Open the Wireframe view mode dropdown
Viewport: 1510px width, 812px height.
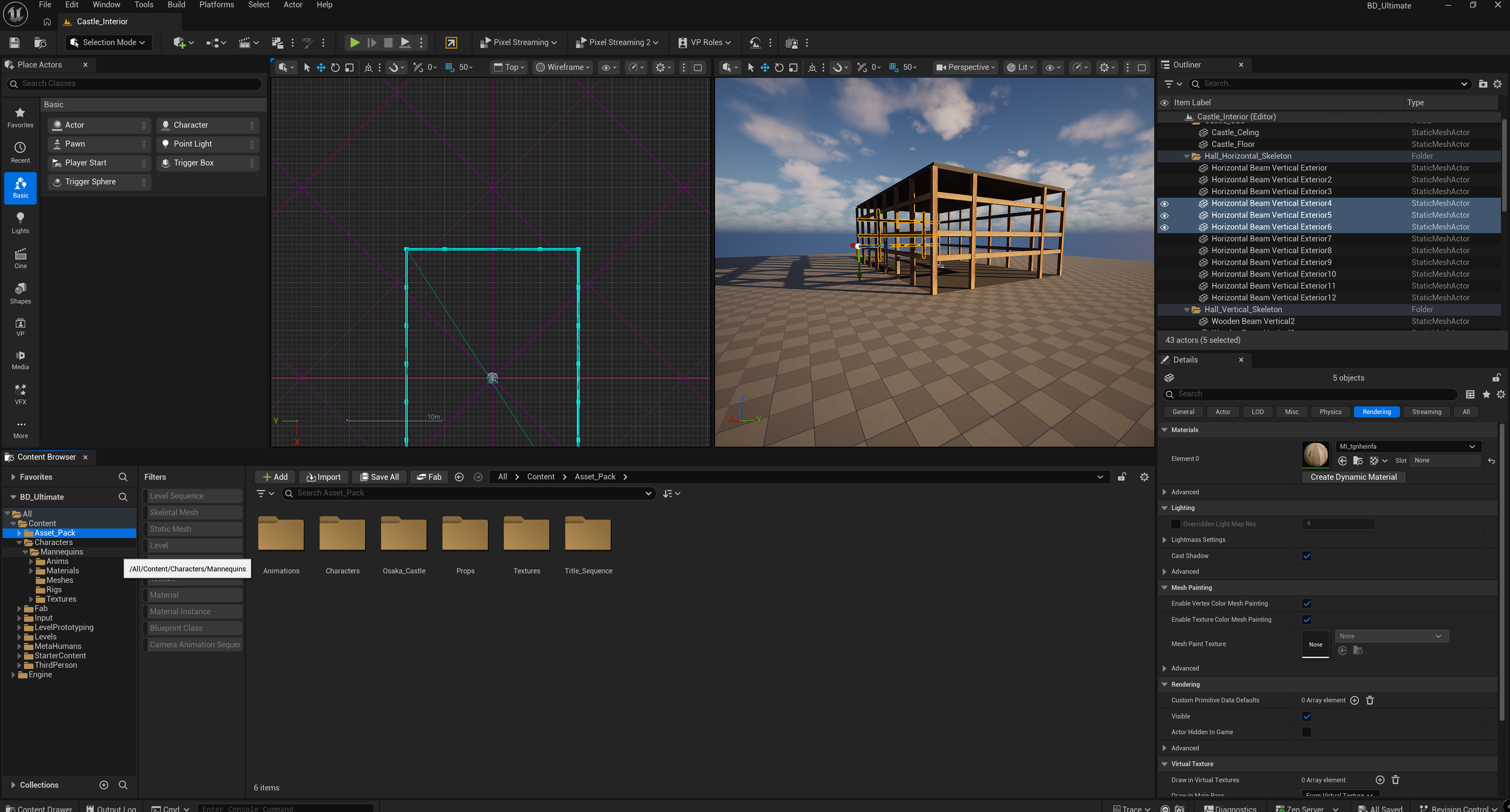563,67
